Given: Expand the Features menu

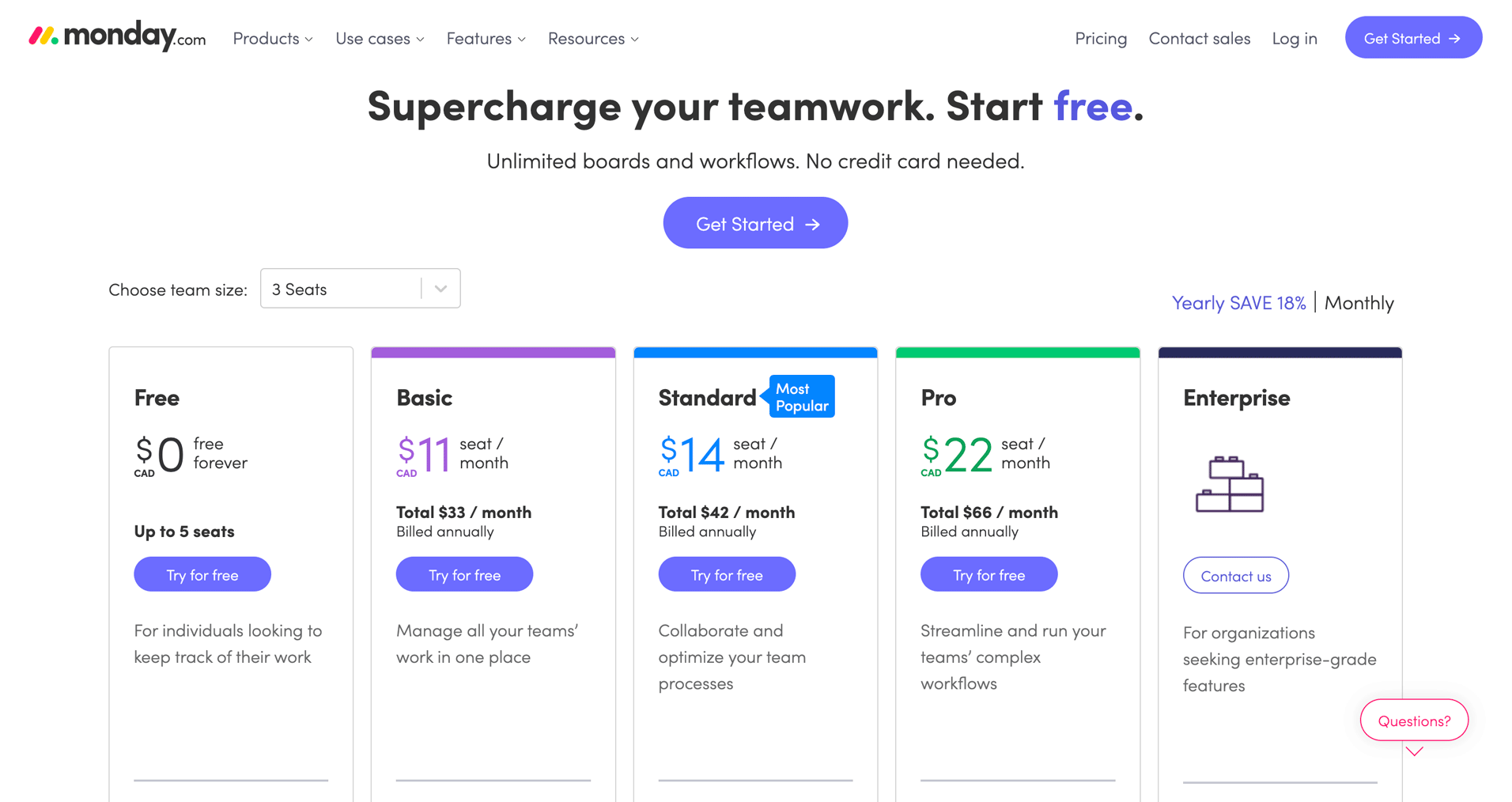Looking at the screenshot, I should [486, 39].
